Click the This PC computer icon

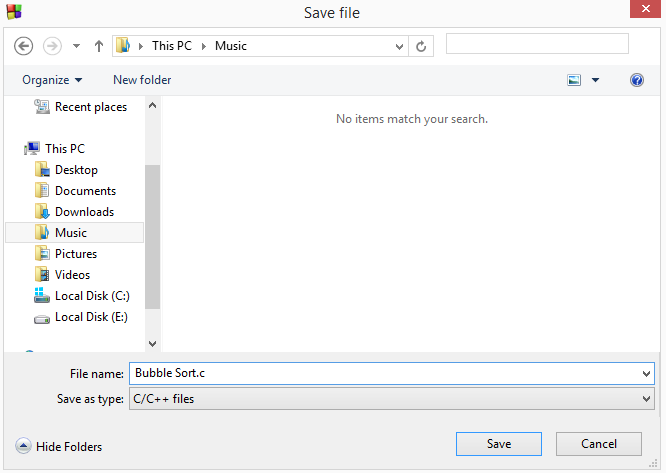[x=32, y=148]
